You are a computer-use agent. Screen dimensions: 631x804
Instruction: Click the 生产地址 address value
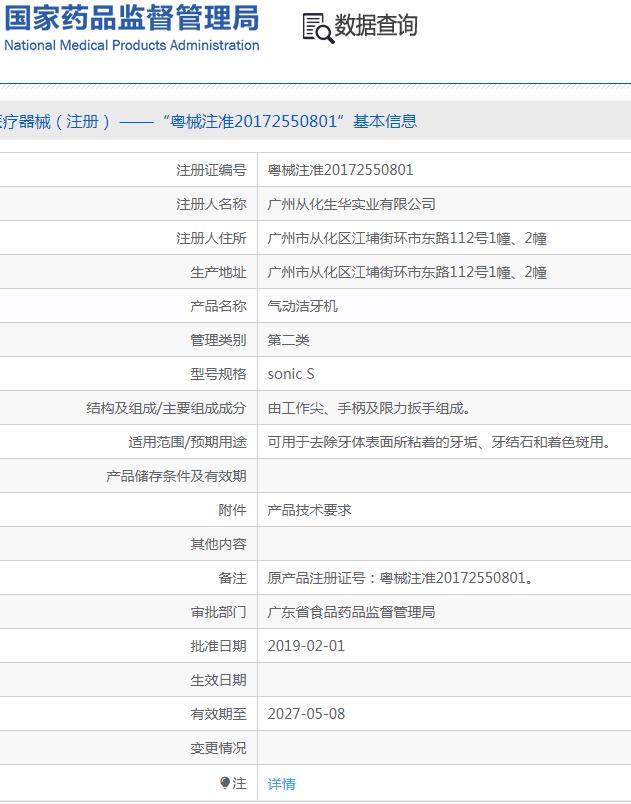(x=407, y=272)
